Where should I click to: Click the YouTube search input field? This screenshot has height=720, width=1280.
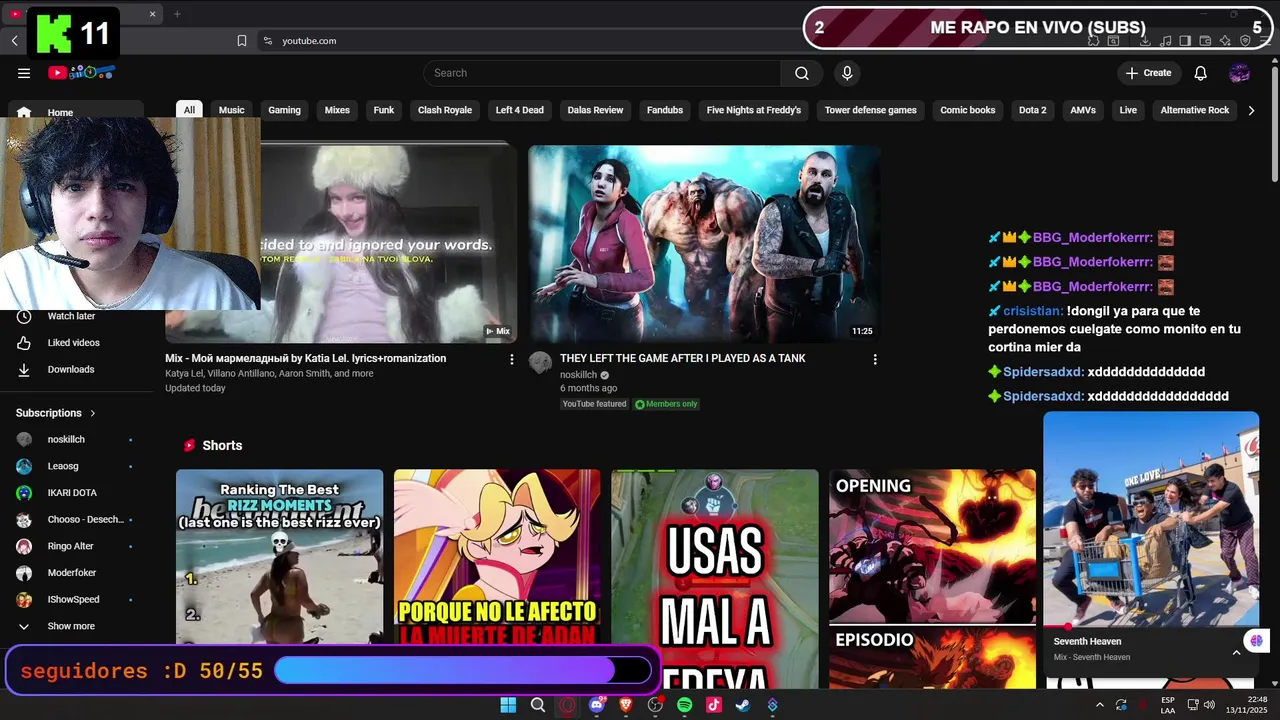click(x=602, y=73)
